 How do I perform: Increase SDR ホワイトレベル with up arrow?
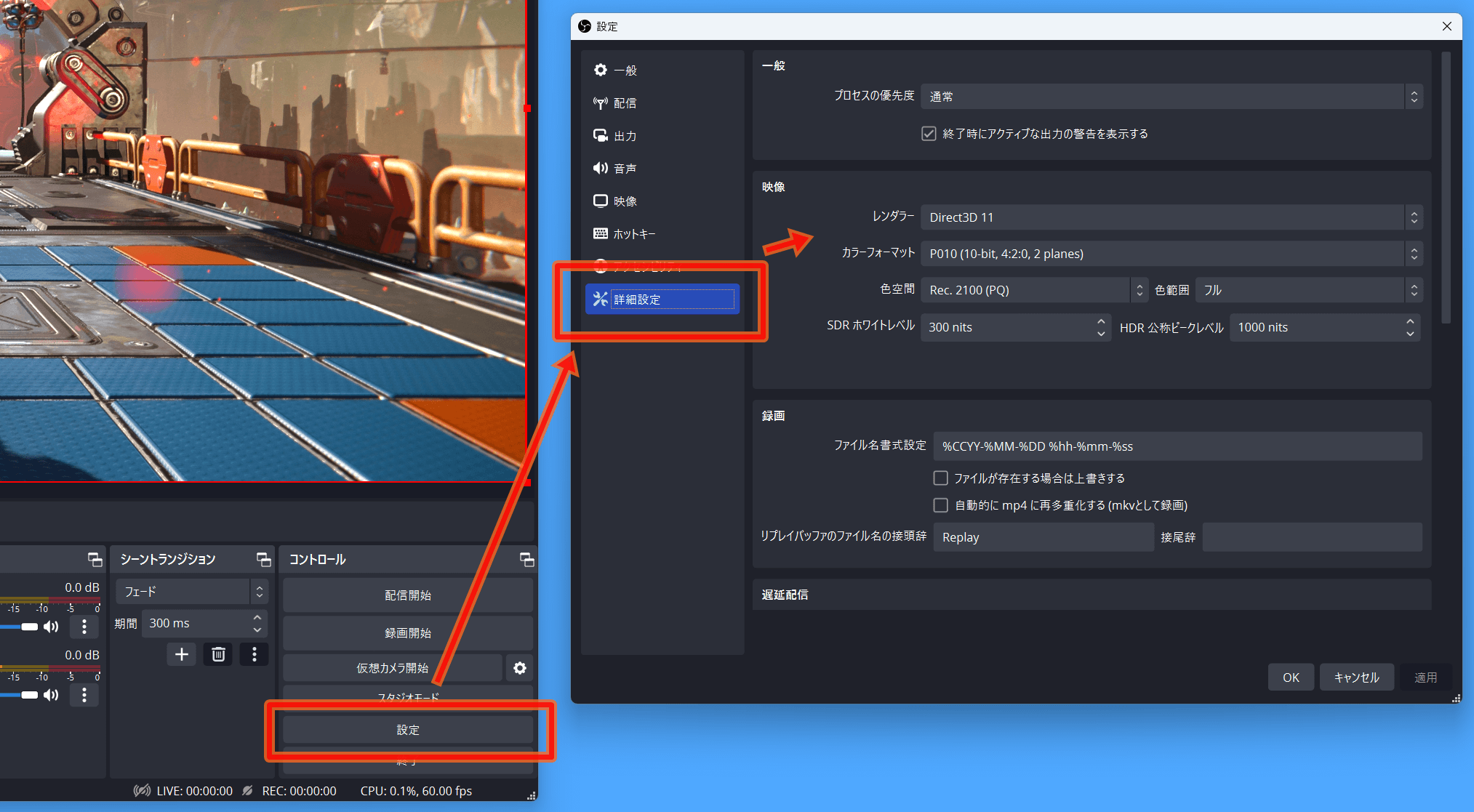point(1101,321)
